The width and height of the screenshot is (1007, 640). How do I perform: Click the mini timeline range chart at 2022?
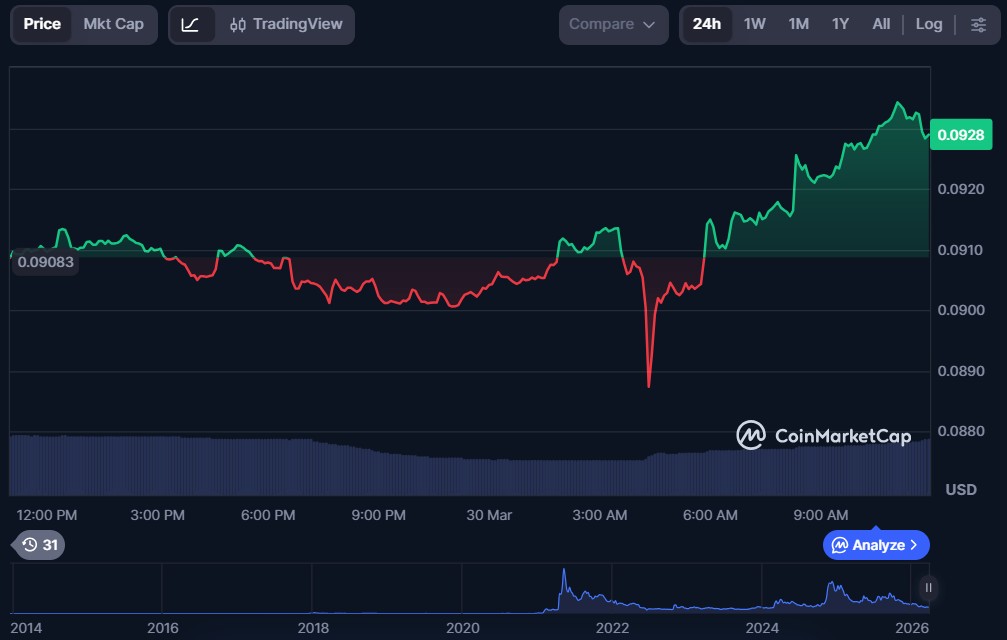click(x=612, y=595)
